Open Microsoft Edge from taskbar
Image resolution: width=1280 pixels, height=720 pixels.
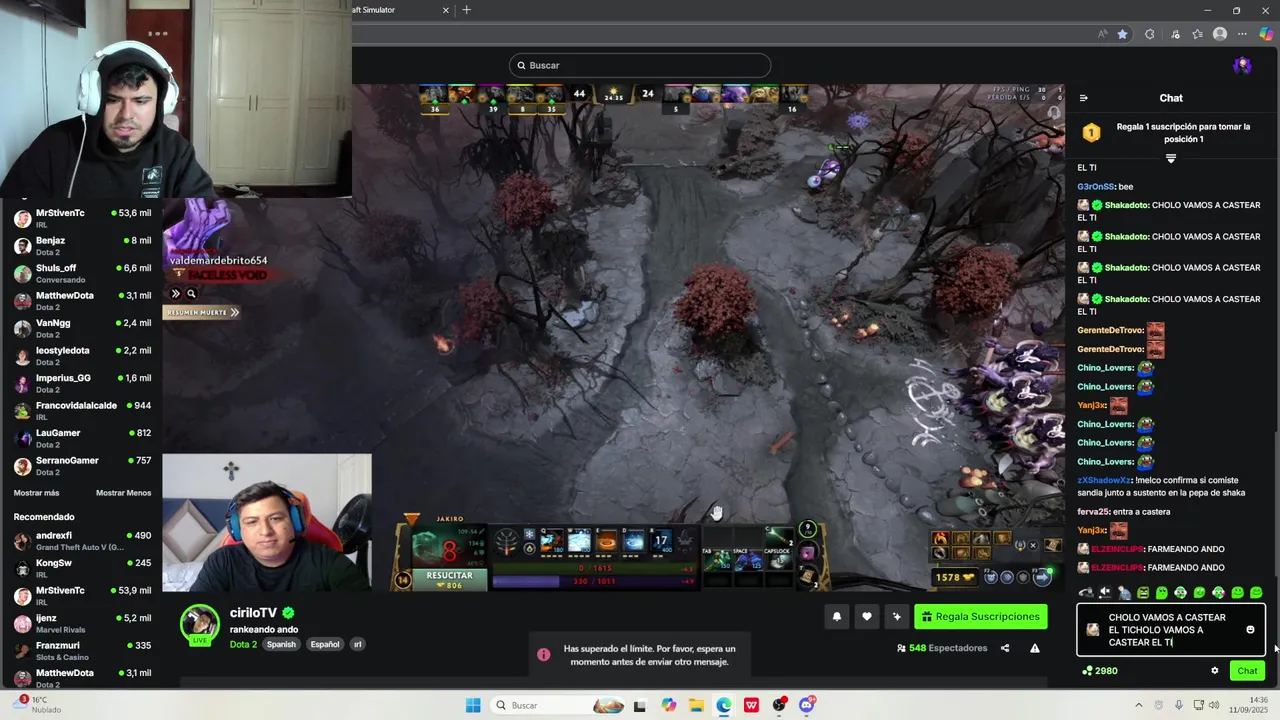click(723, 705)
